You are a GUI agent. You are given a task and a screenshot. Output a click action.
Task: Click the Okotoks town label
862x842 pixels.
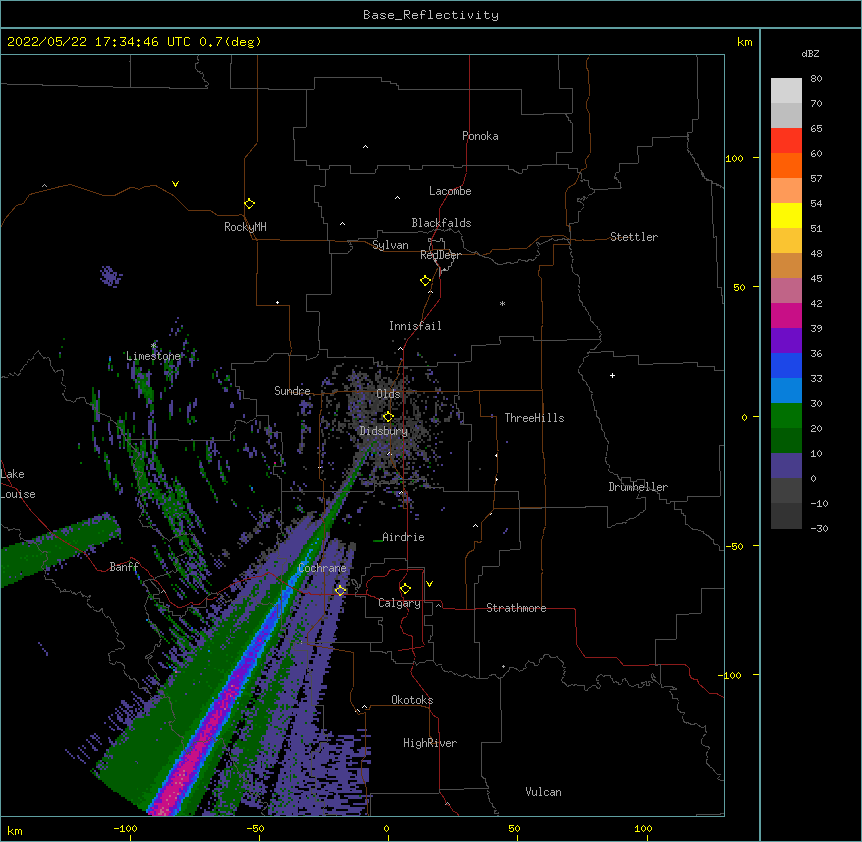pyautogui.click(x=412, y=700)
